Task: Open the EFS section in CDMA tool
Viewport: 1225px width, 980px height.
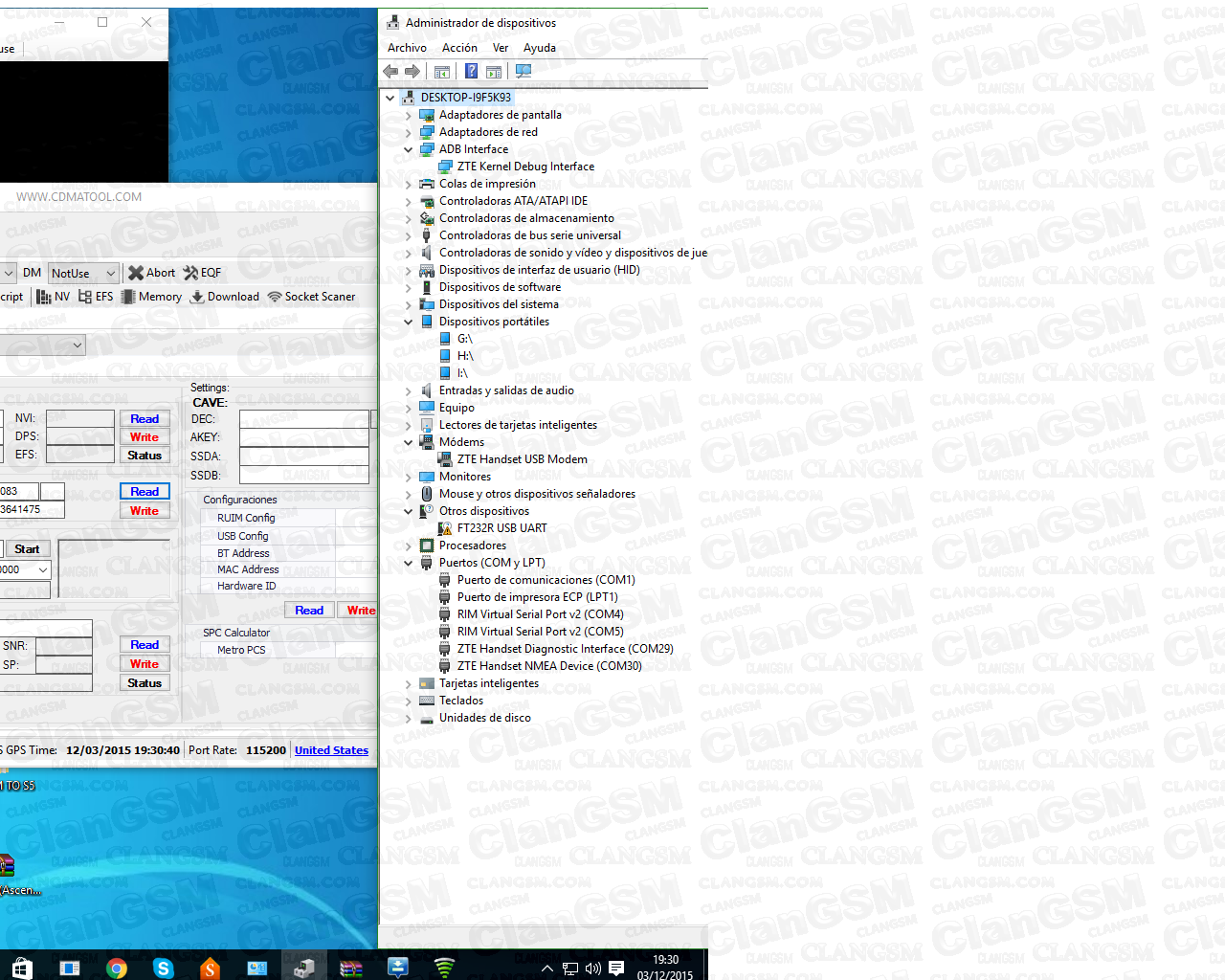Action: pos(96,297)
